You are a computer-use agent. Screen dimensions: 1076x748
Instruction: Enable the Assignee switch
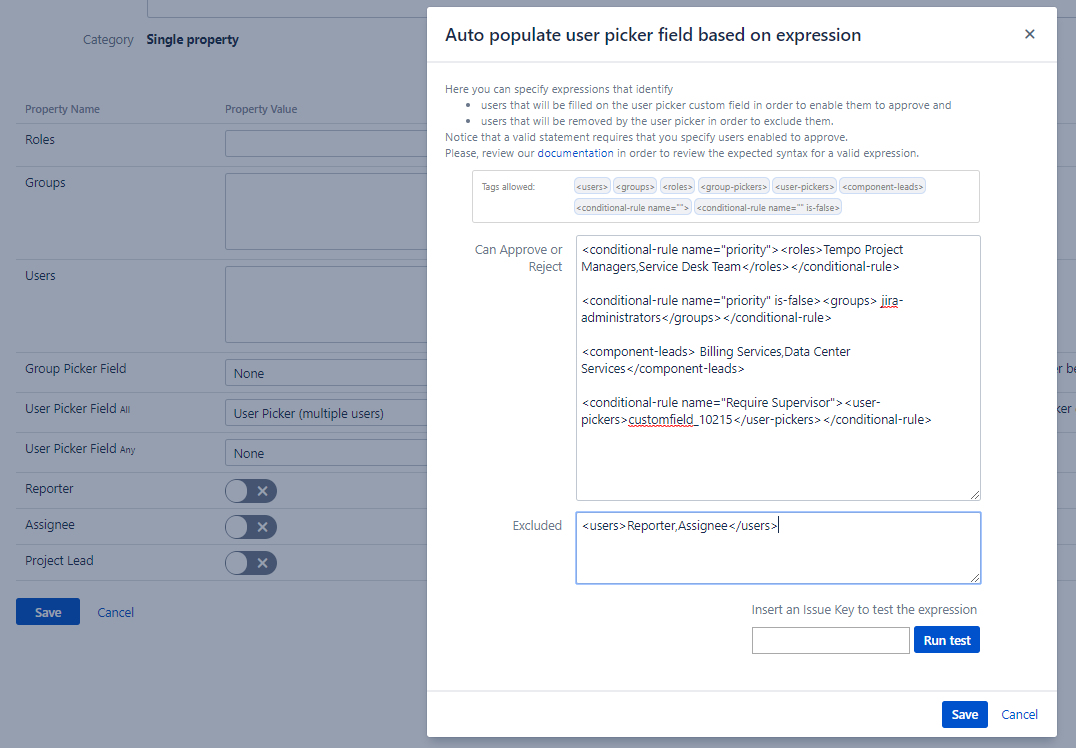(250, 527)
